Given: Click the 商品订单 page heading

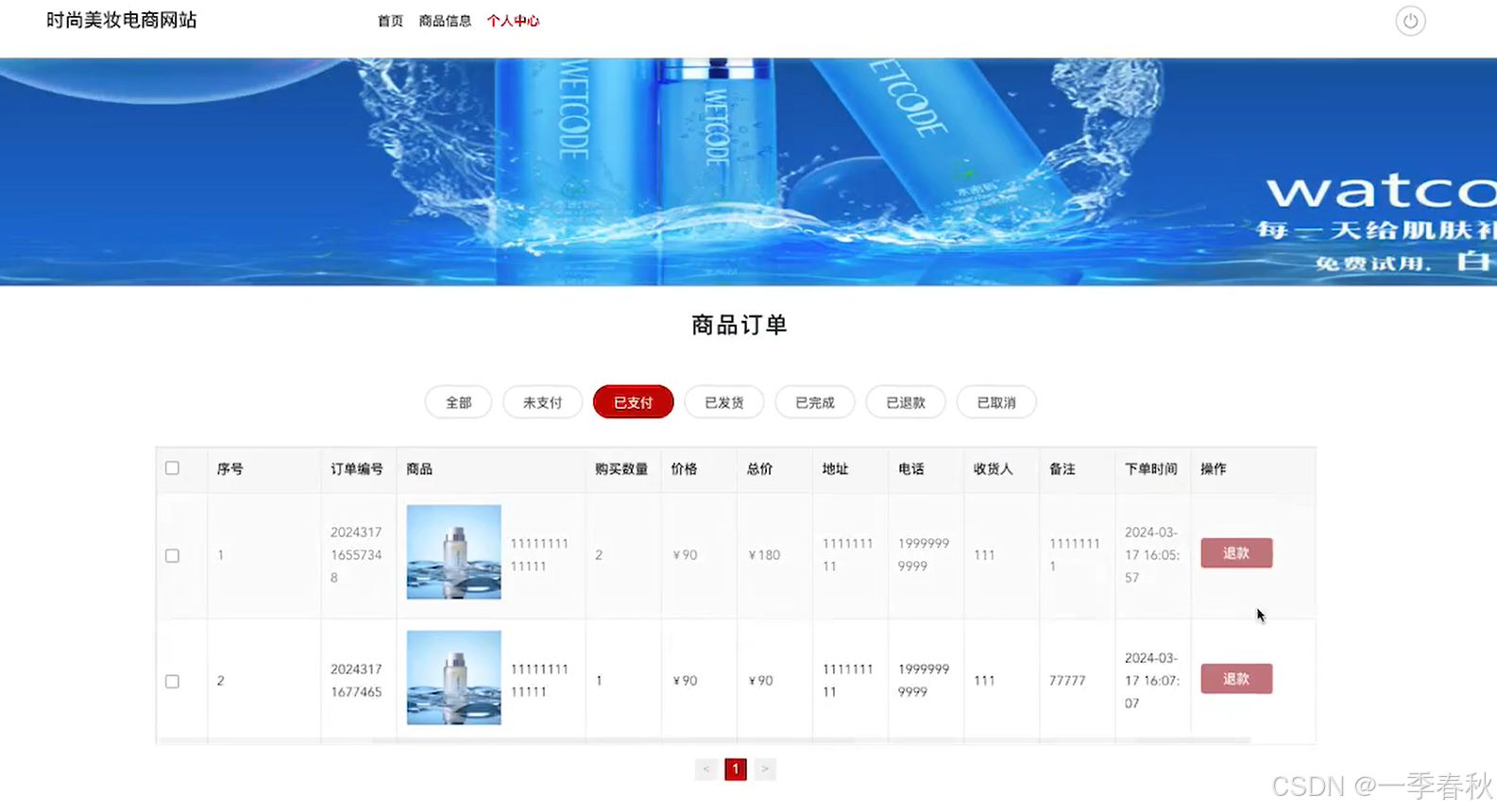Looking at the screenshot, I should point(740,325).
